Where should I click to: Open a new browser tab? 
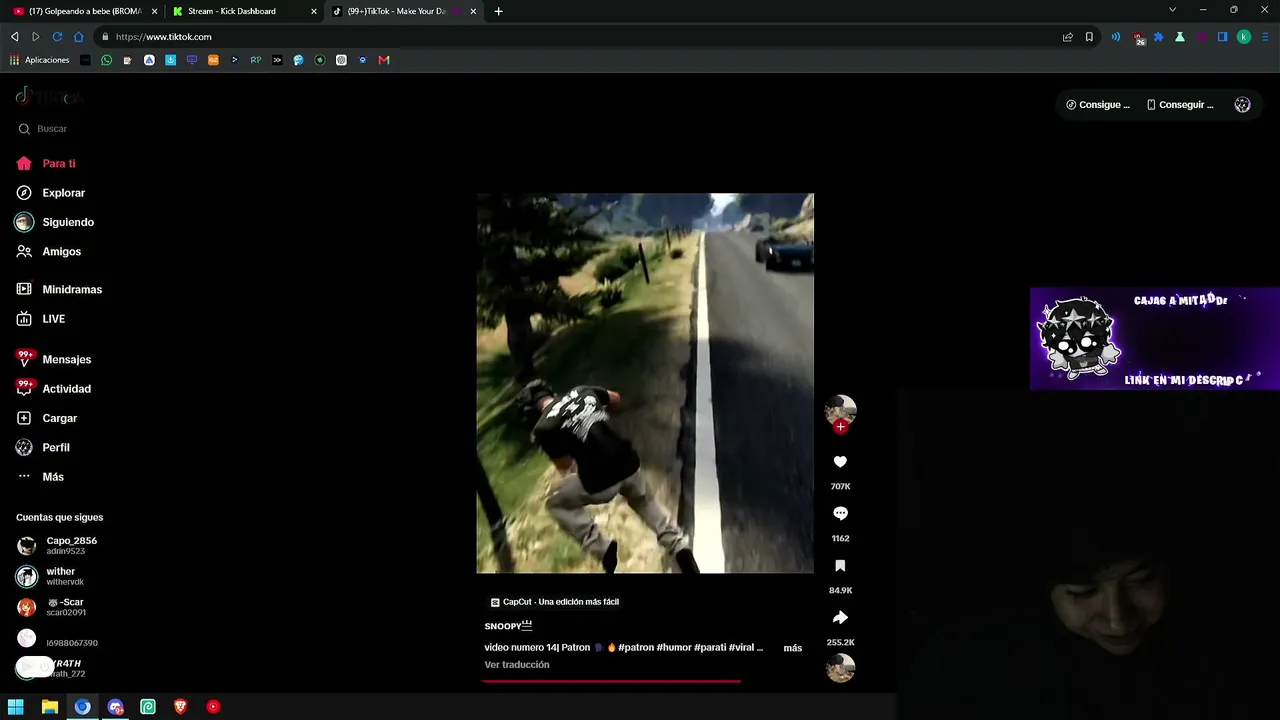pyautogui.click(x=498, y=11)
